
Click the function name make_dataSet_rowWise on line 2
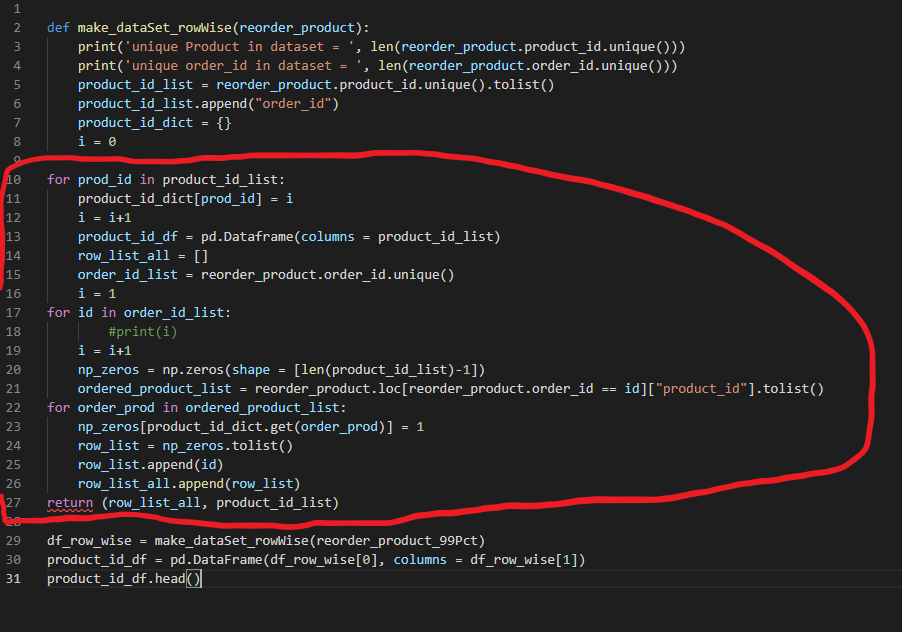tap(154, 28)
